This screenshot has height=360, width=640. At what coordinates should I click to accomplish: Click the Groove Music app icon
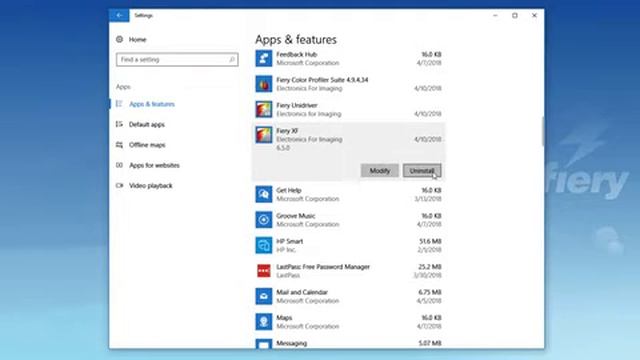coord(264,220)
